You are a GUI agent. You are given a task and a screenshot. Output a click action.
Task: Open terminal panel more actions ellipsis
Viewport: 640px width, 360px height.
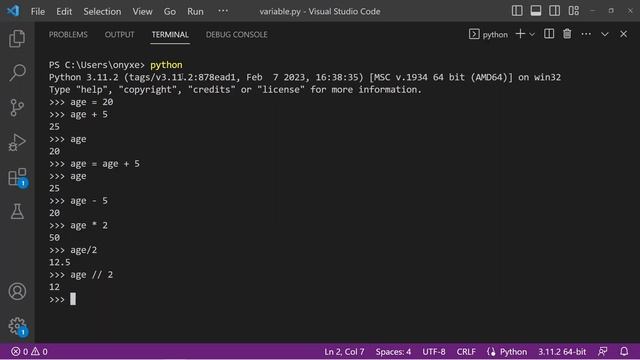pyautogui.click(x=586, y=34)
